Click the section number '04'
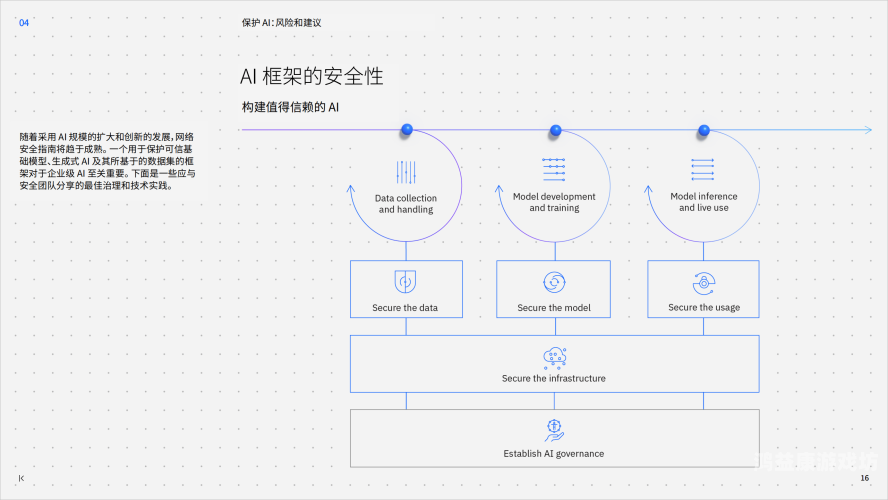 [24, 23]
